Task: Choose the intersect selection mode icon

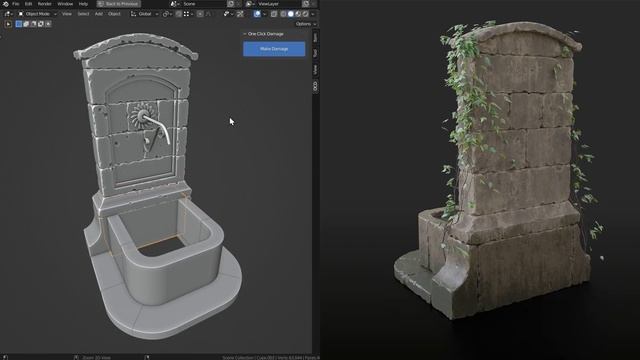Action: coord(48,24)
